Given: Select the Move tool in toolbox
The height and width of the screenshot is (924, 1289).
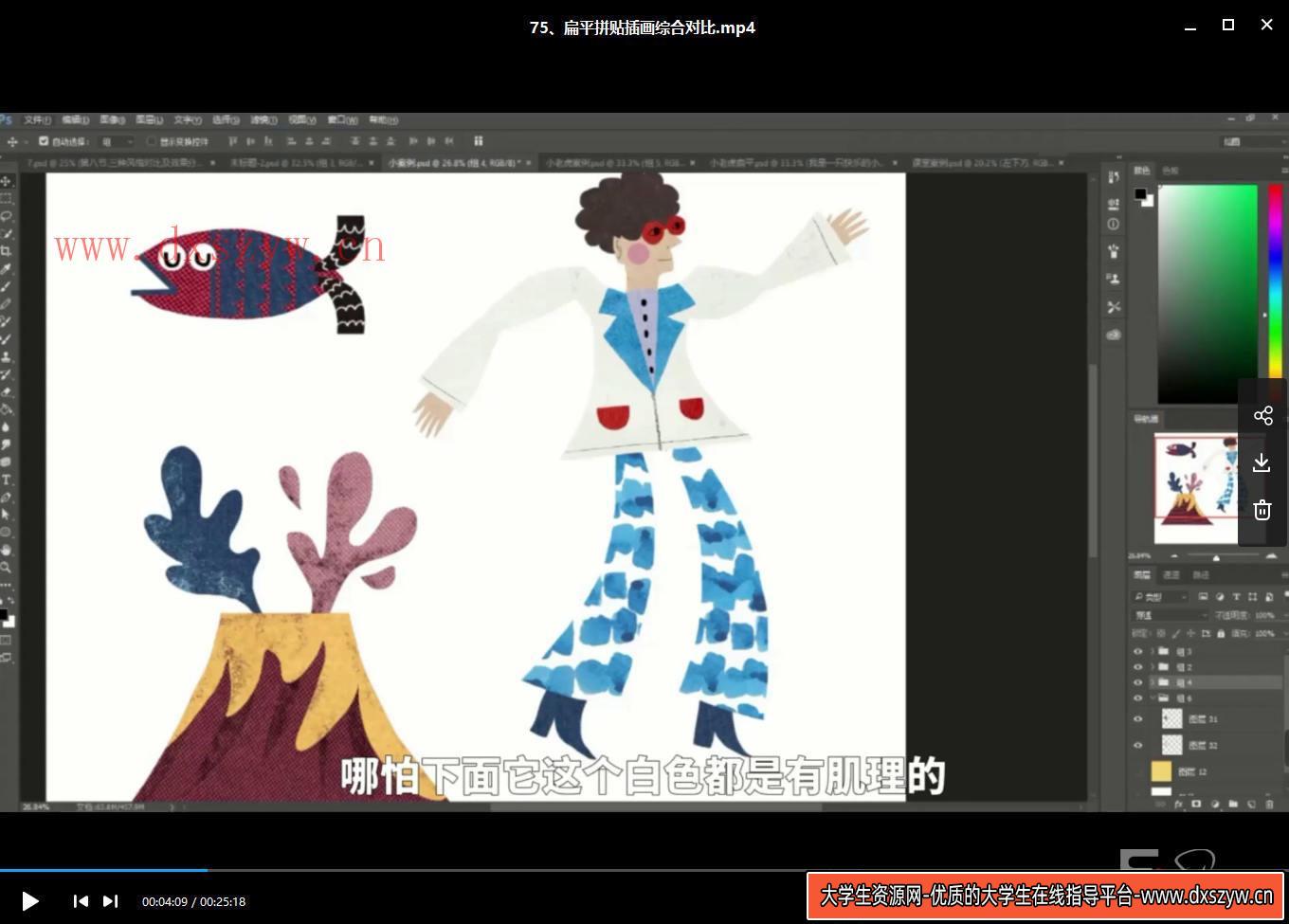Looking at the screenshot, I should [7, 181].
